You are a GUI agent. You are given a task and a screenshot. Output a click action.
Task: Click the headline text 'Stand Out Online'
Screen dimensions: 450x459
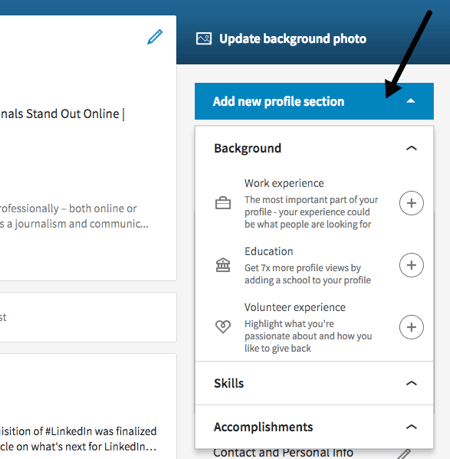(x=72, y=114)
